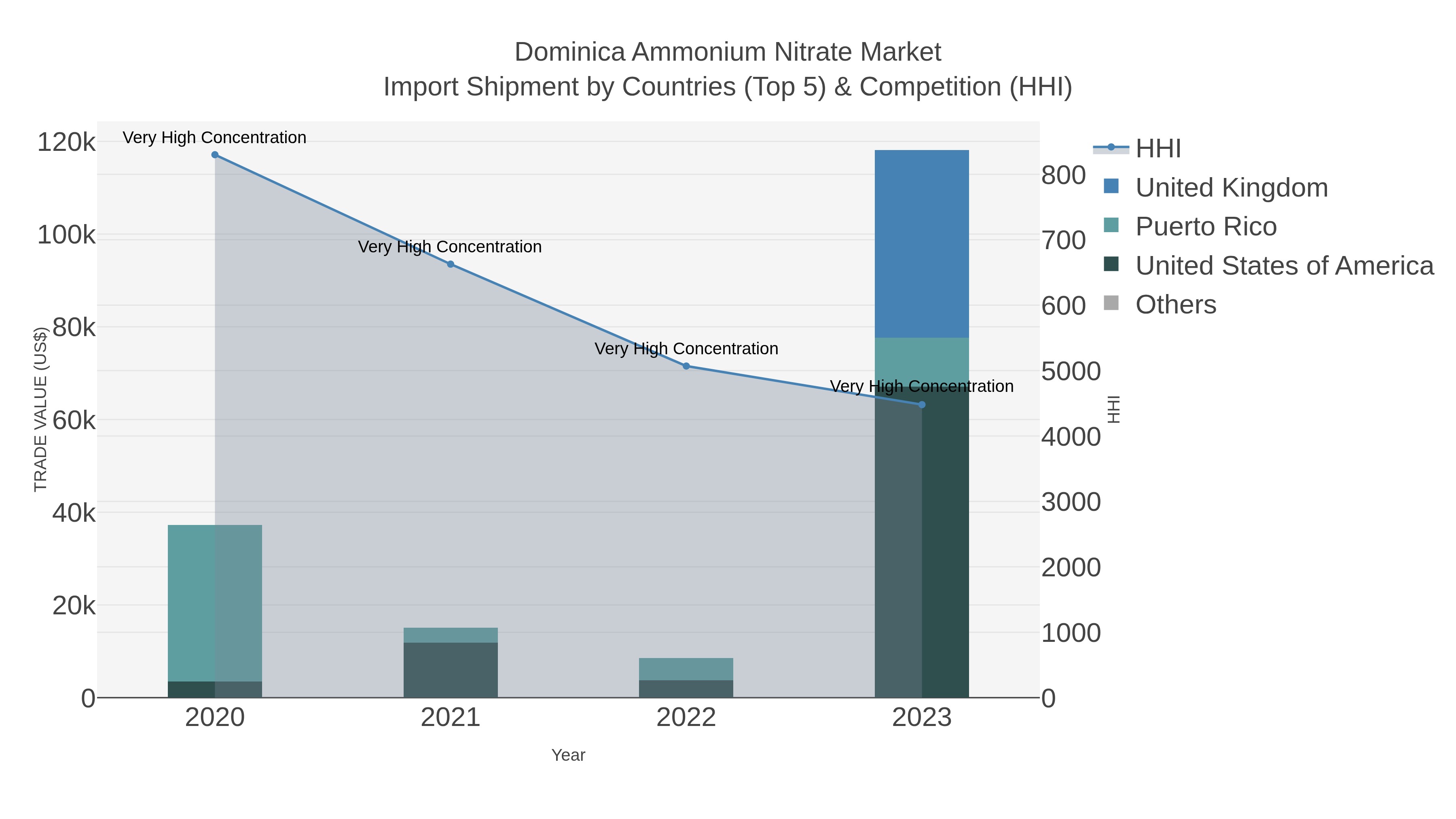The image size is (1456, 819).
Task: Click the 60k left axis tick
Action: point(74,420)
